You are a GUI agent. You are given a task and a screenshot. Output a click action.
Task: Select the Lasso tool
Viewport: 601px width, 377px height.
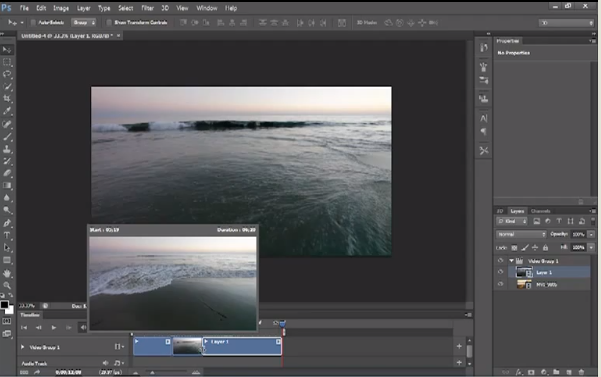point(7,74)
